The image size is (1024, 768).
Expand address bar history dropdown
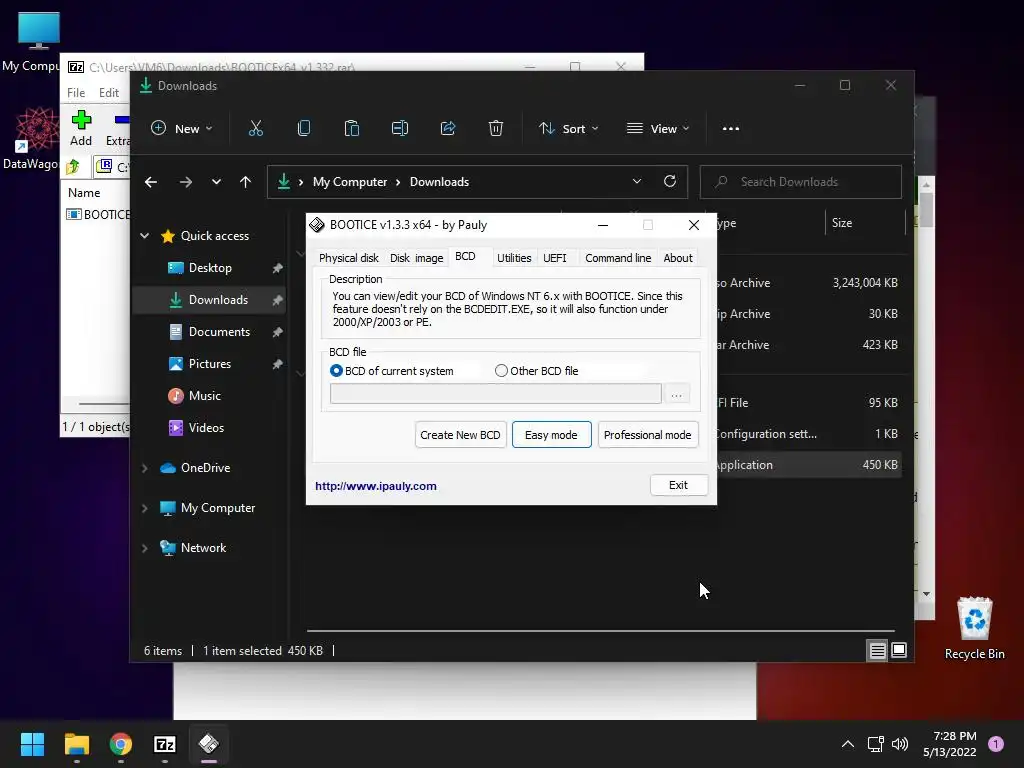pos(637,182)
